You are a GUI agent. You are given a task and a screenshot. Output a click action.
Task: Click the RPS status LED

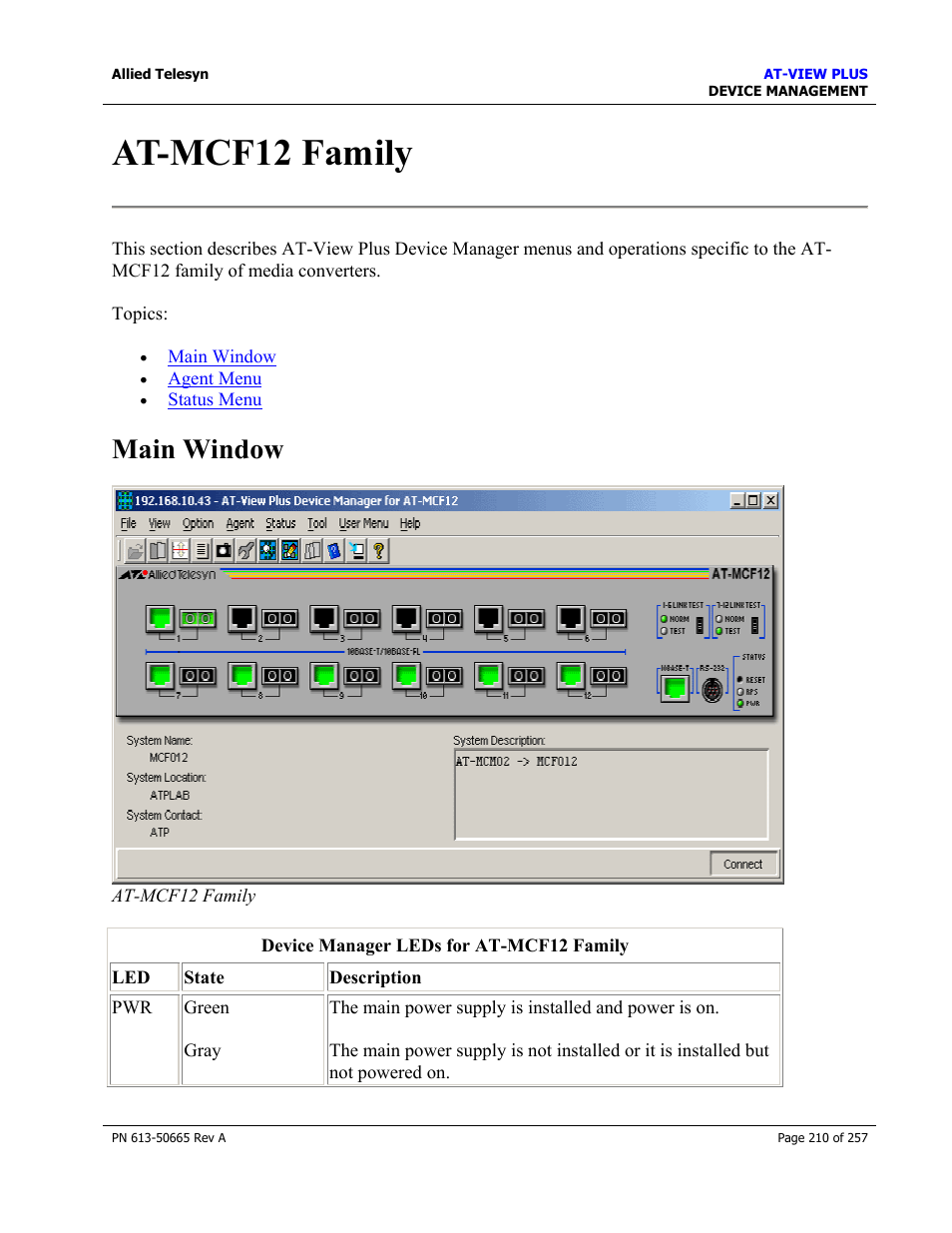[x=740, y=692]
